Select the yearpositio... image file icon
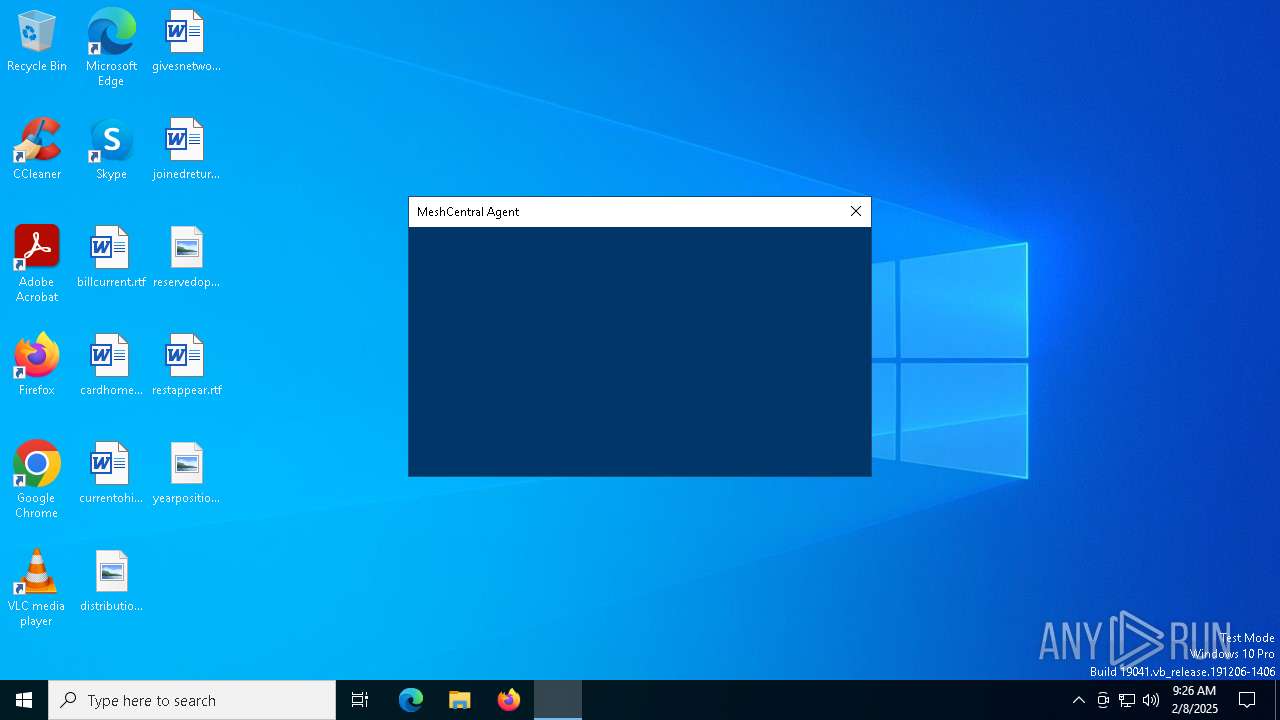The width and height of the screenshot is (1280, 720). point(186,473)
